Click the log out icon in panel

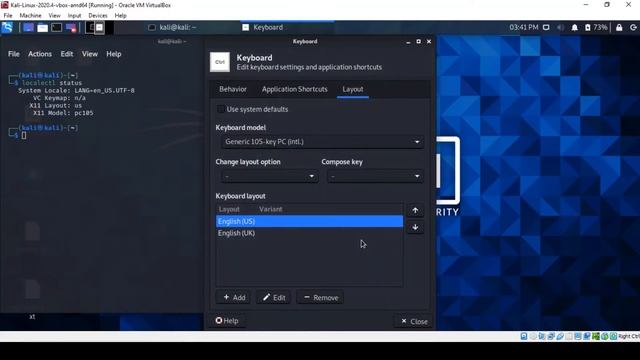[x=633, y=27]
